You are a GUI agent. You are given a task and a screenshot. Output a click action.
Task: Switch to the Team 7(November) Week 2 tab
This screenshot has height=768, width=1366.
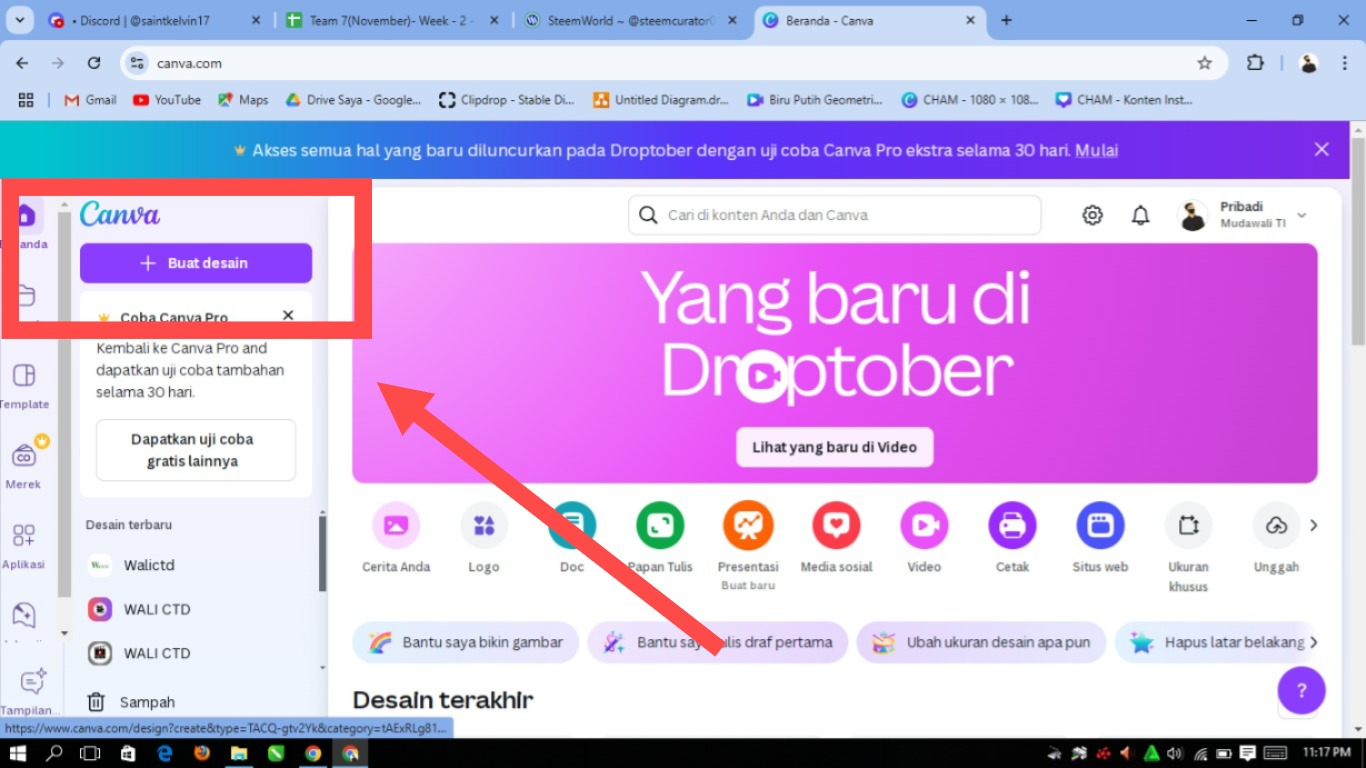point(393,20)
